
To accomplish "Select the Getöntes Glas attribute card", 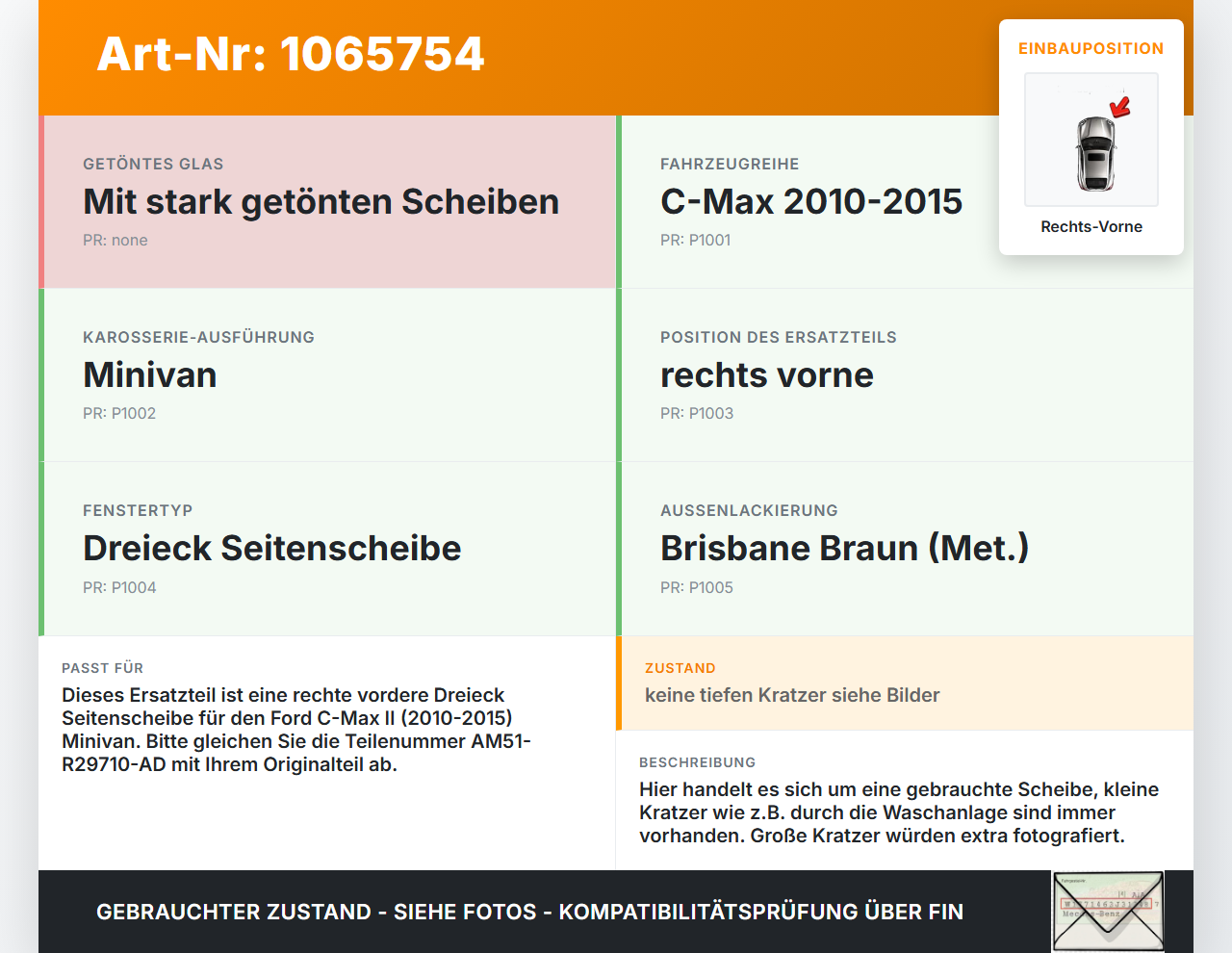I will (327, 202).
